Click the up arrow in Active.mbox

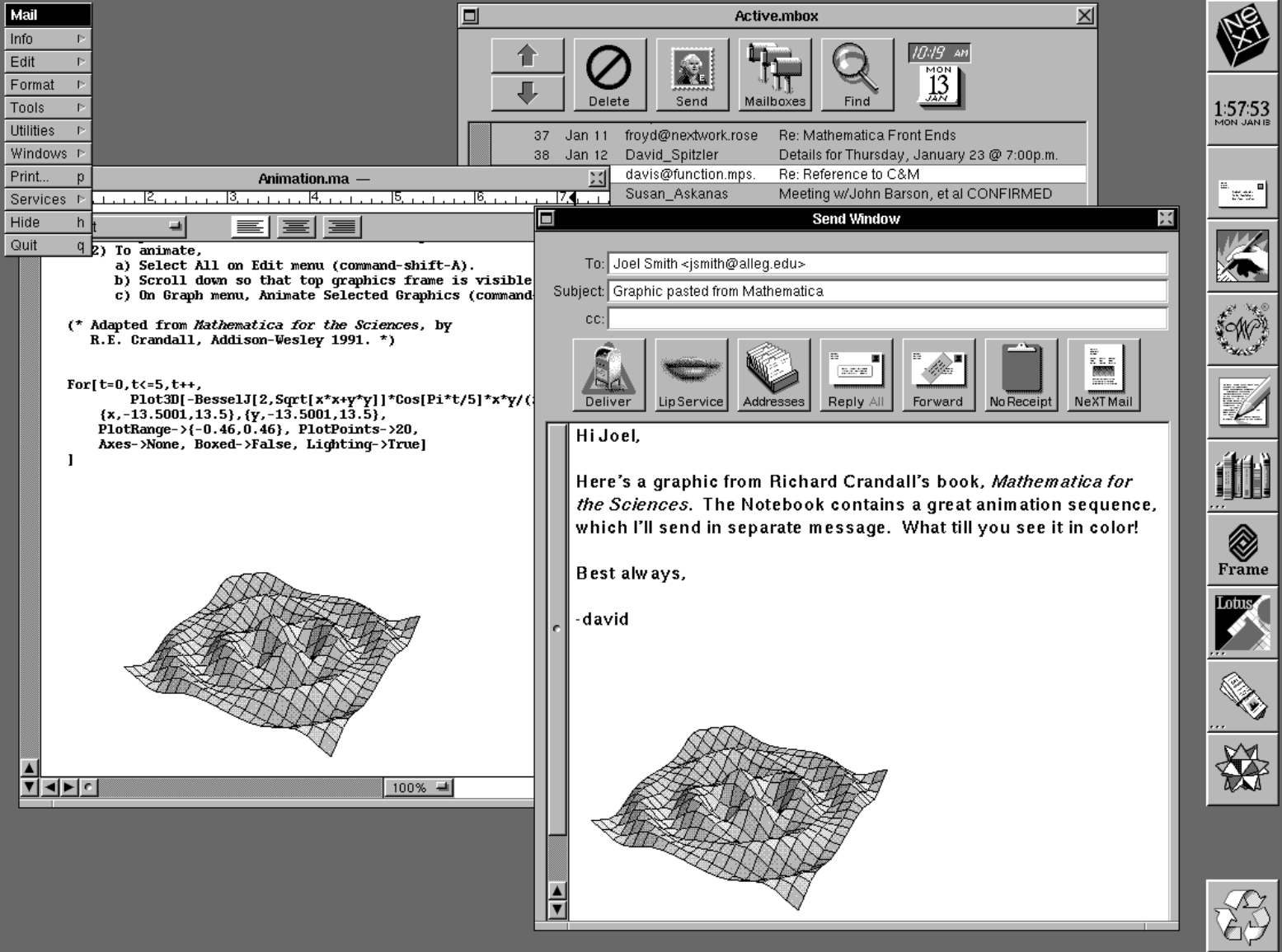(x=528, y=56)
